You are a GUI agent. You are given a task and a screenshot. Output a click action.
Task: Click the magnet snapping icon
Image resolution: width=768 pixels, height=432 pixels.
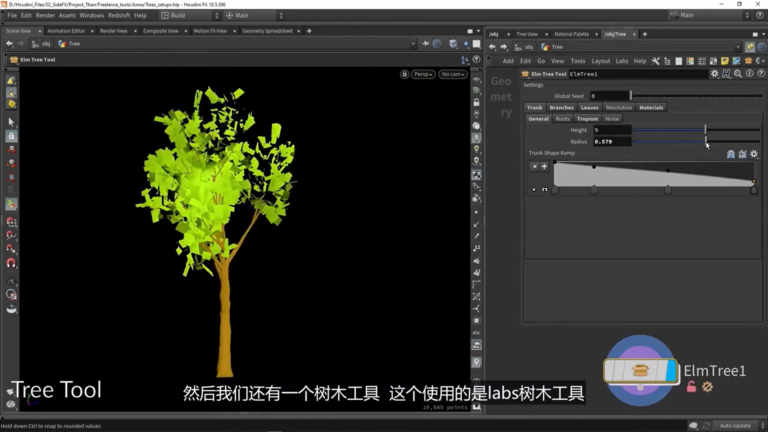click(11, 263)
